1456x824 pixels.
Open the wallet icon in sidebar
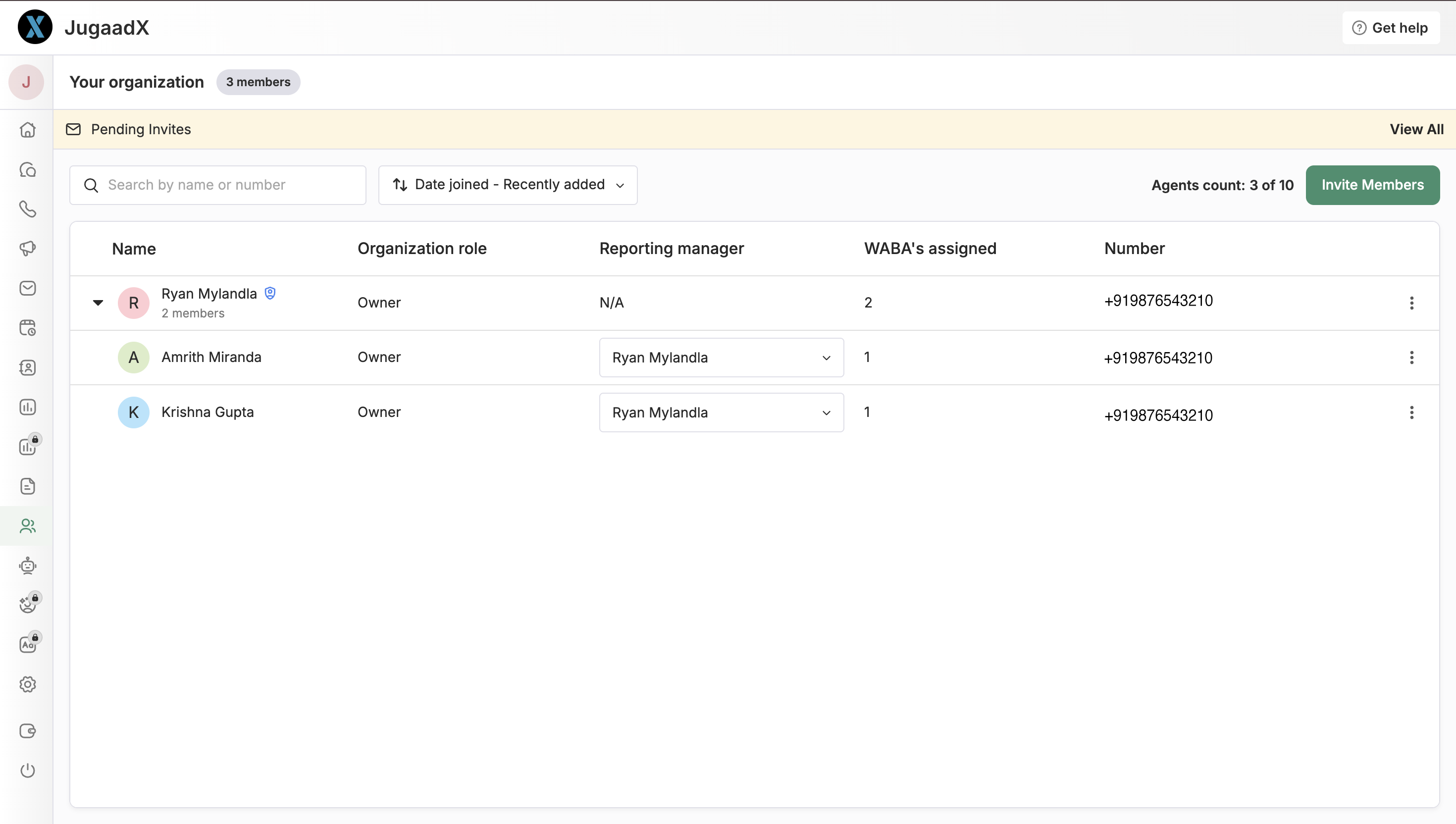[x=27, y=730]
